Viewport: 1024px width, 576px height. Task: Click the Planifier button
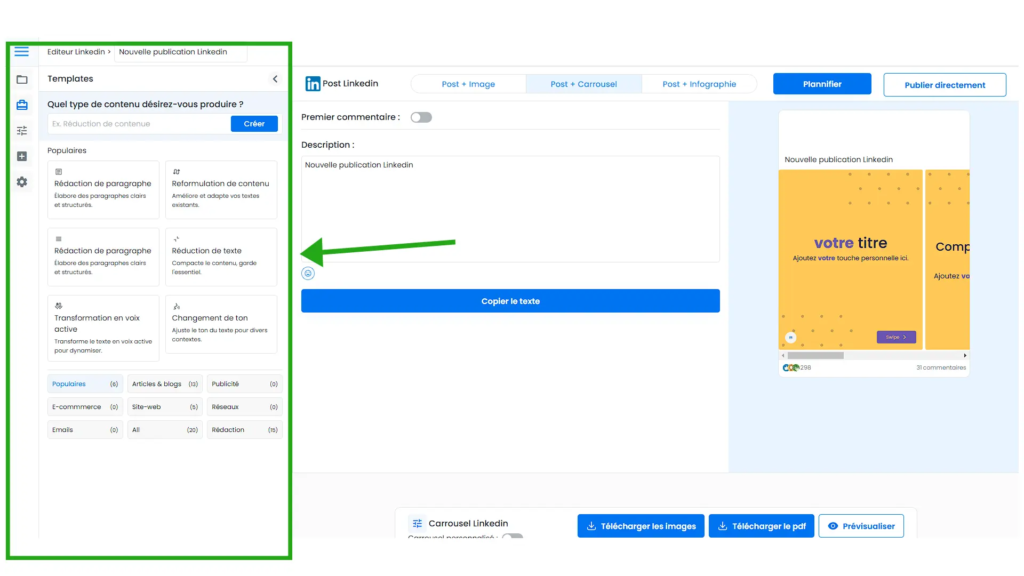click(x=822, y=84)
